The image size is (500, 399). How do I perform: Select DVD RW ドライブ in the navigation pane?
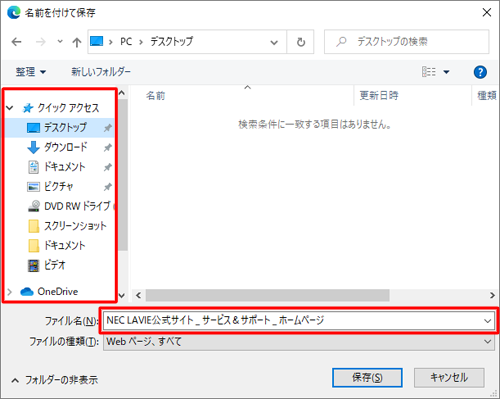click(x=77, y=206)
